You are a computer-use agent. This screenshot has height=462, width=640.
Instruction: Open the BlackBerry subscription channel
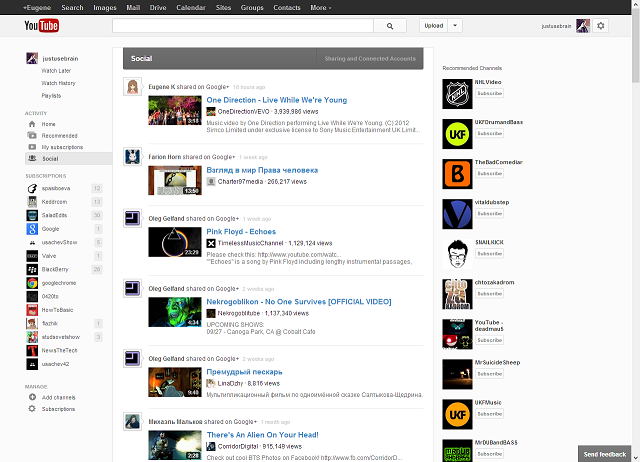click(55, 269)
